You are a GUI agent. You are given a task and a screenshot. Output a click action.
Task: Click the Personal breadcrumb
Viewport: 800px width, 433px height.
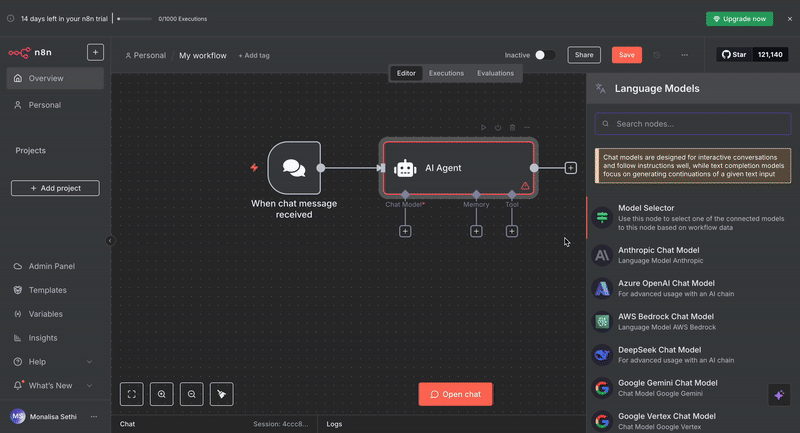click(145, 56)
